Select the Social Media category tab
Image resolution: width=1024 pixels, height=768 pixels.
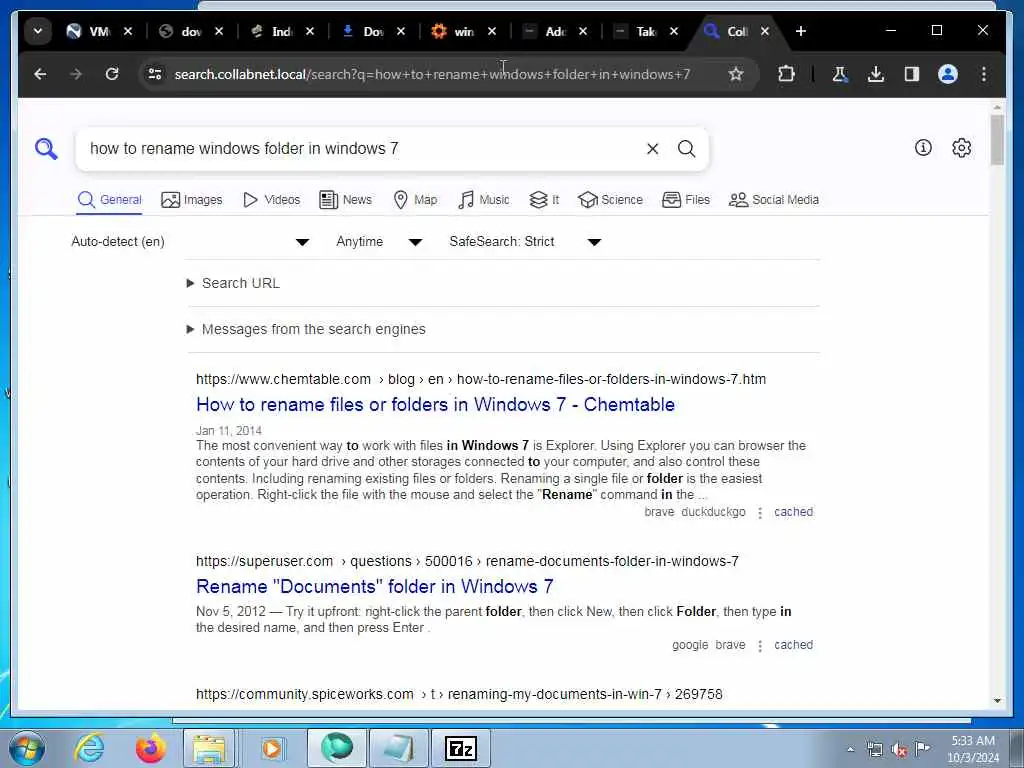point(774,200)
